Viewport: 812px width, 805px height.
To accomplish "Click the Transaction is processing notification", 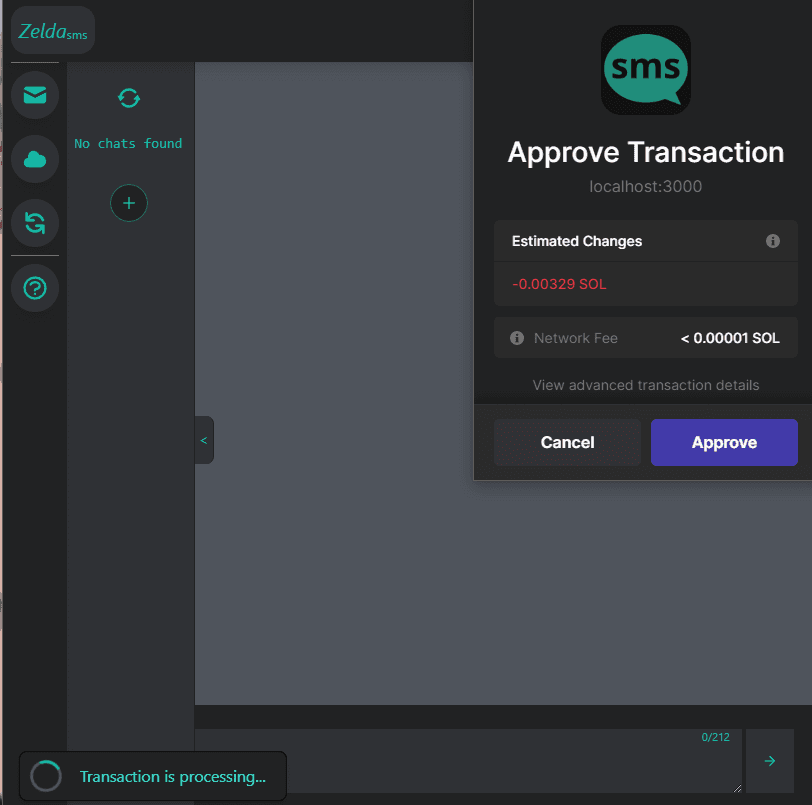I will pyautogui.click(x=172, y=777).
